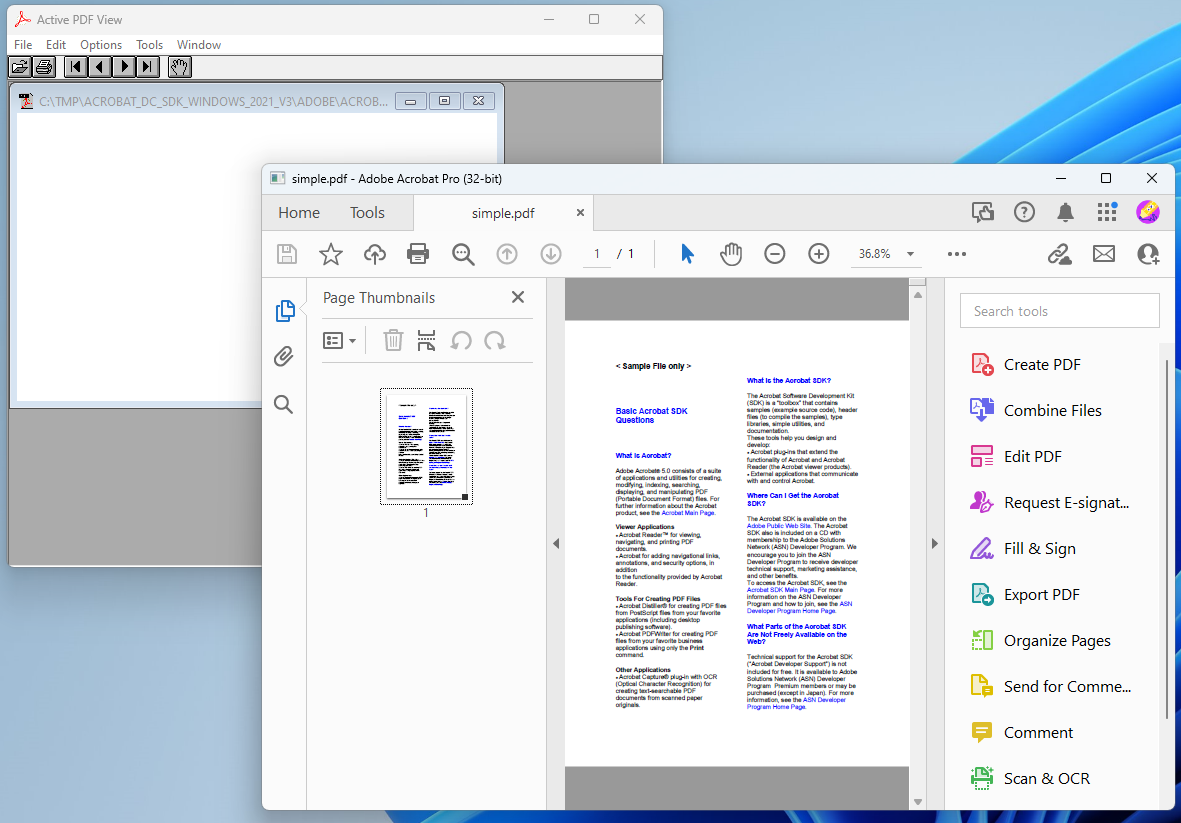Image resolution: width=1181 pixels, height=823 pixels.
Task: Click the Delete Pages trash icon
Action: (x=393, y=340)
